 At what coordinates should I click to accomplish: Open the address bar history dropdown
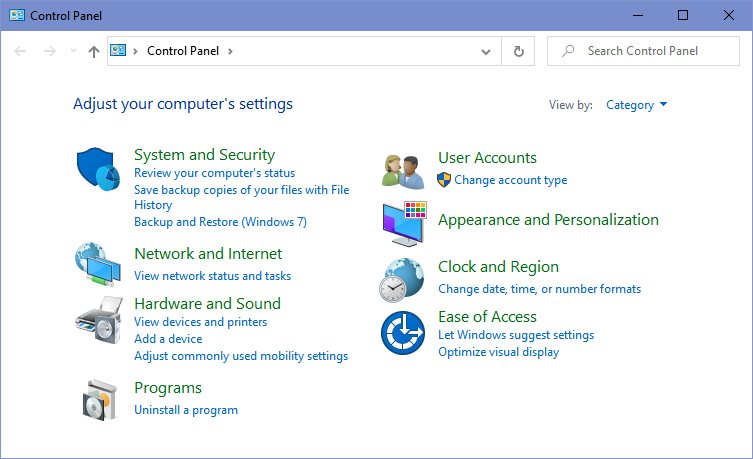[486, 51]
